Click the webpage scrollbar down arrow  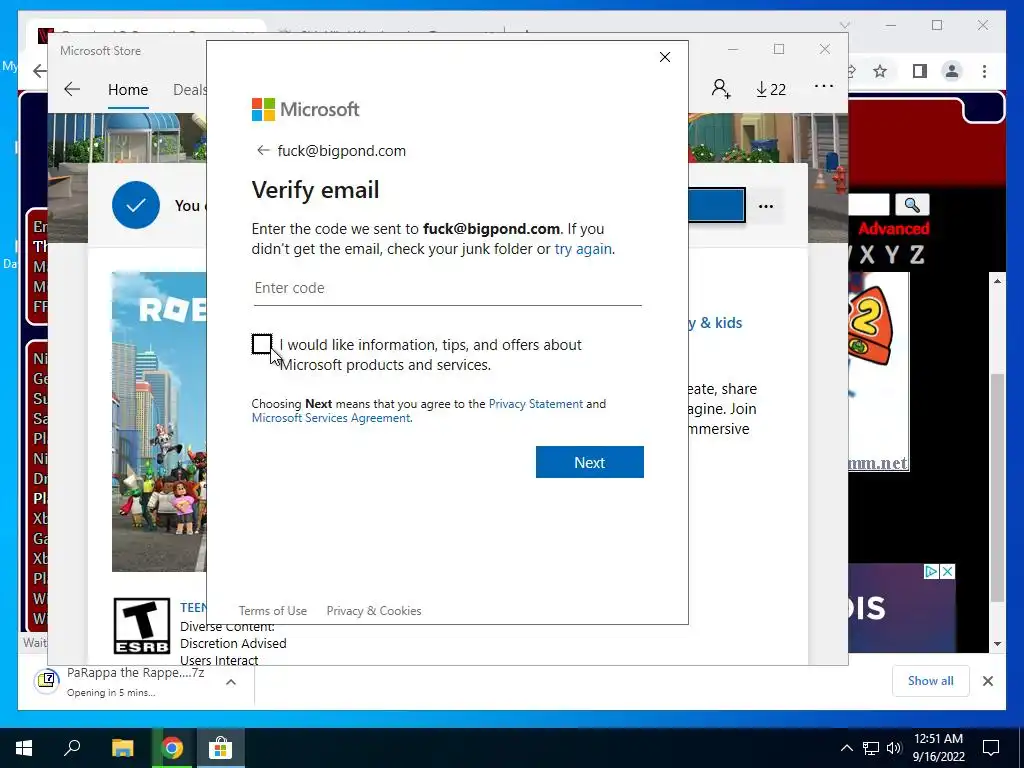coord(997,644)
